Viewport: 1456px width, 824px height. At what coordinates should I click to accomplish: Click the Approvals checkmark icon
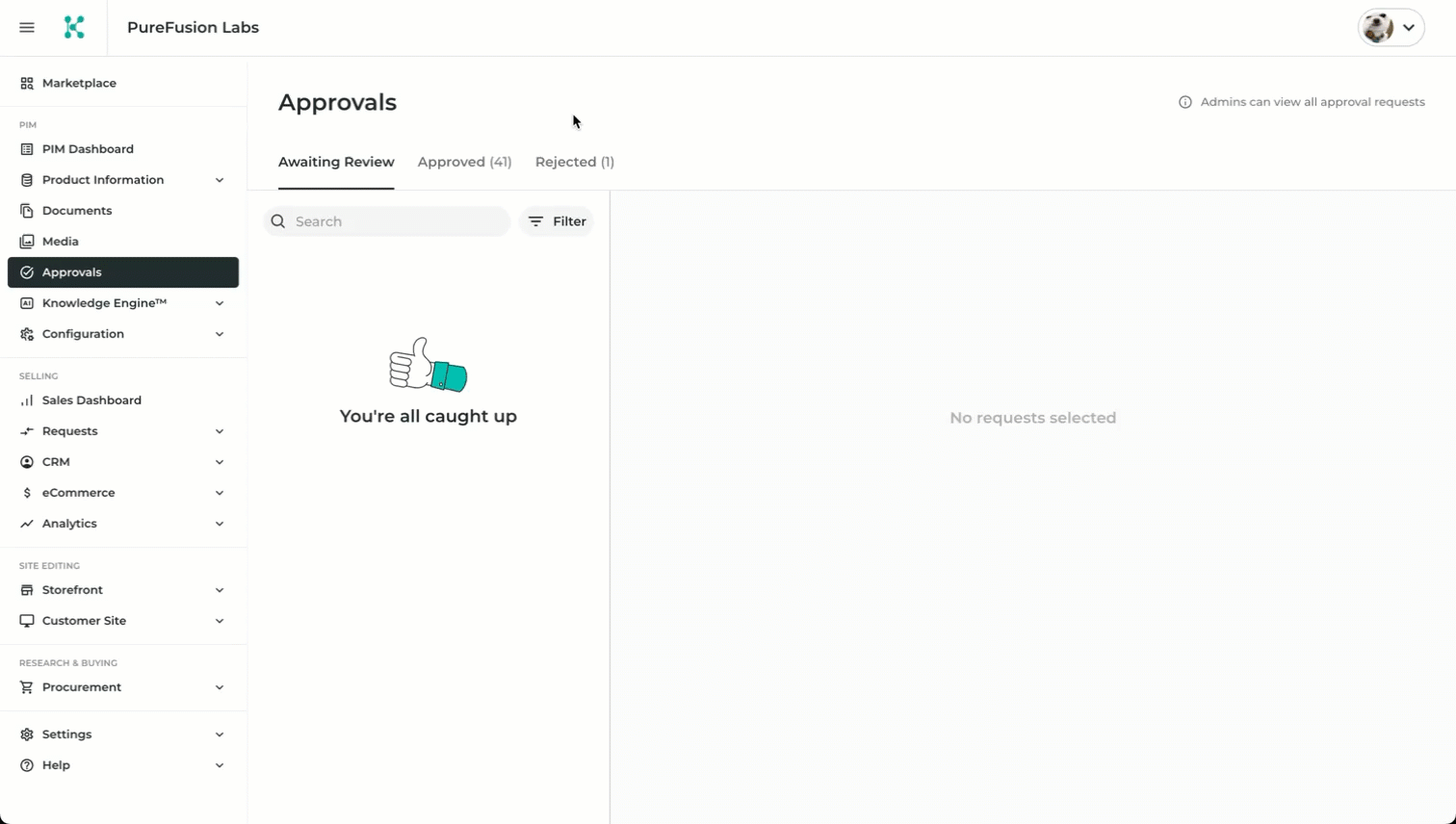27,272
